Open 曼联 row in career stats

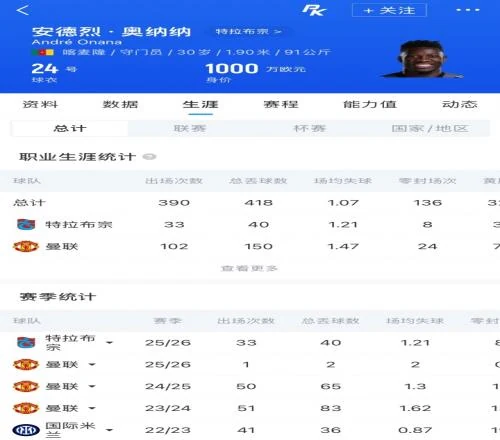(x=250, y=246)
